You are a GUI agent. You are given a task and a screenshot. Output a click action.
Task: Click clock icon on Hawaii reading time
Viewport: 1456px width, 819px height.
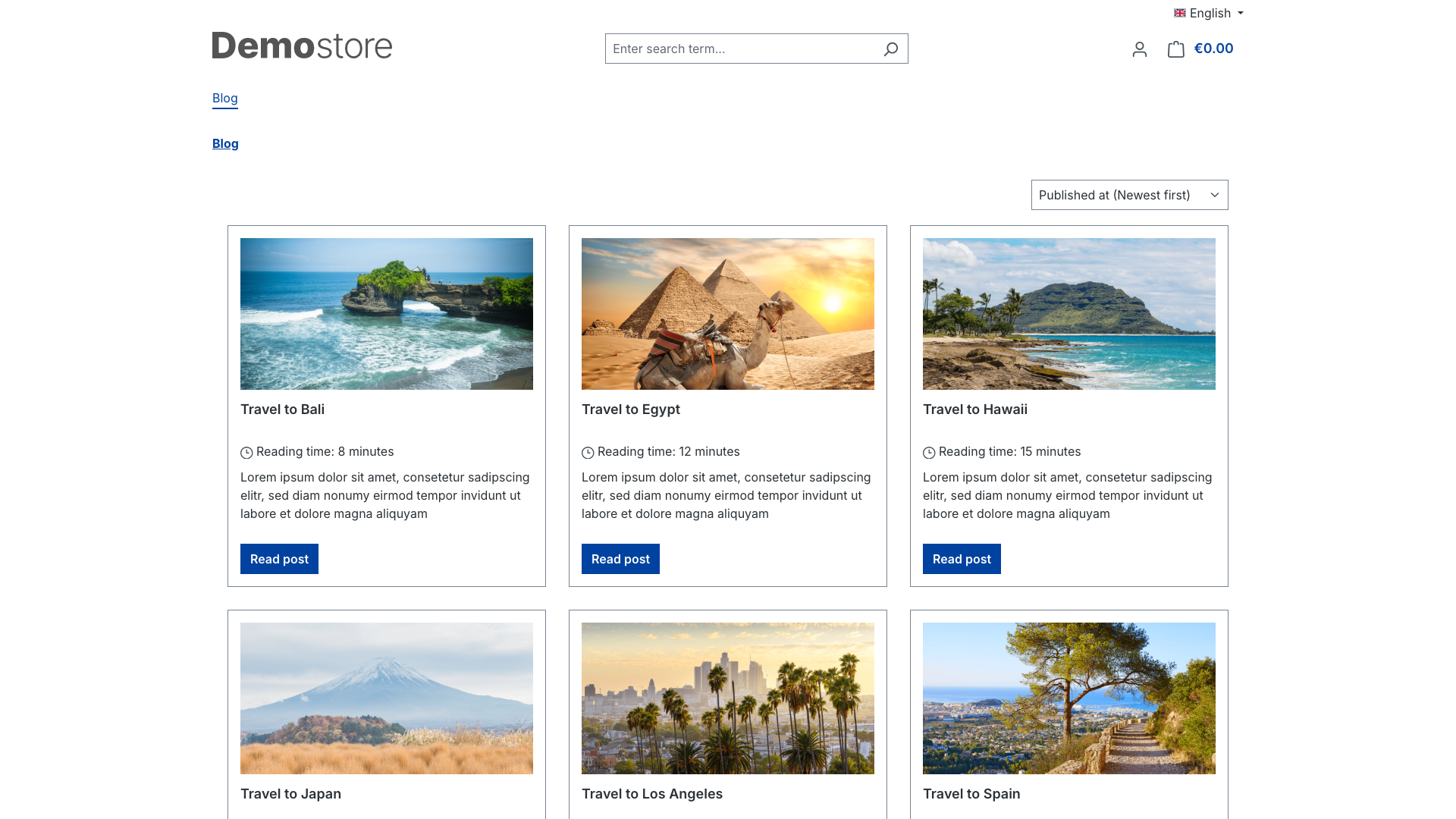click(929, 453)
